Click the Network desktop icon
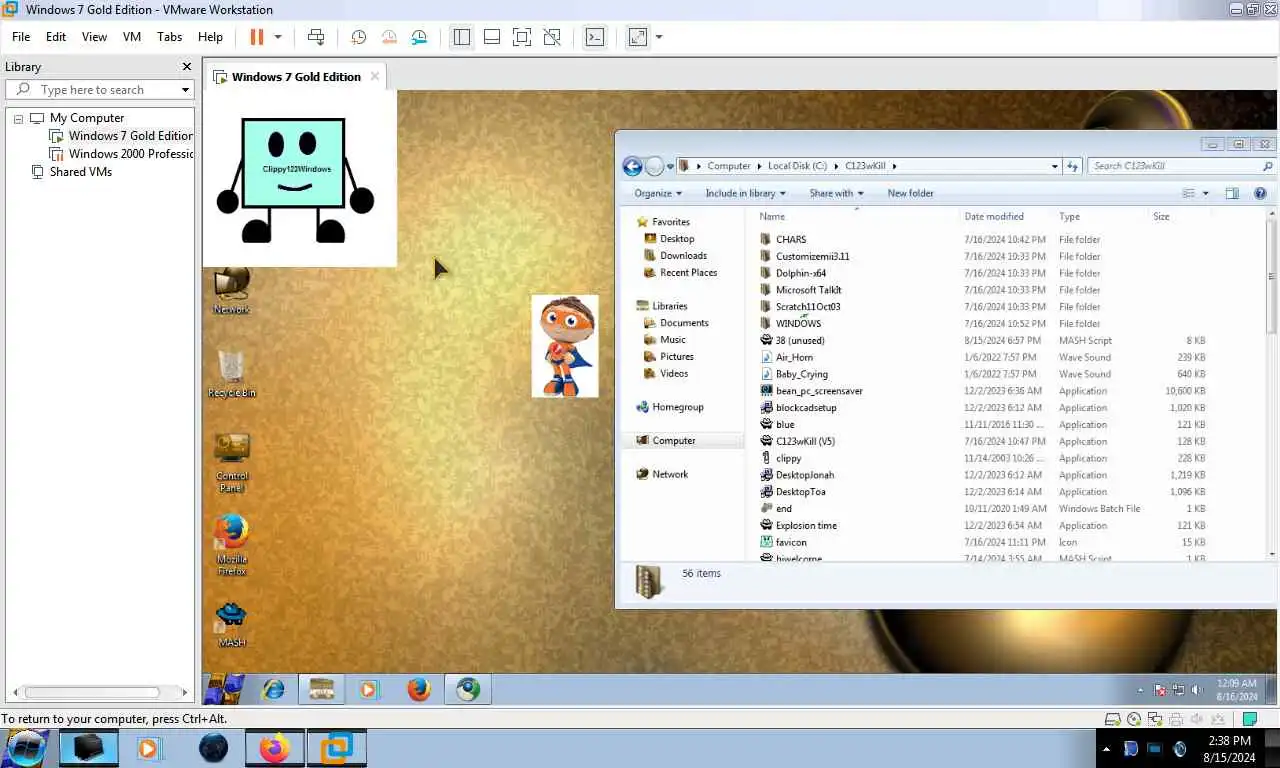1280x768 pixels. [x=232, y=291]
